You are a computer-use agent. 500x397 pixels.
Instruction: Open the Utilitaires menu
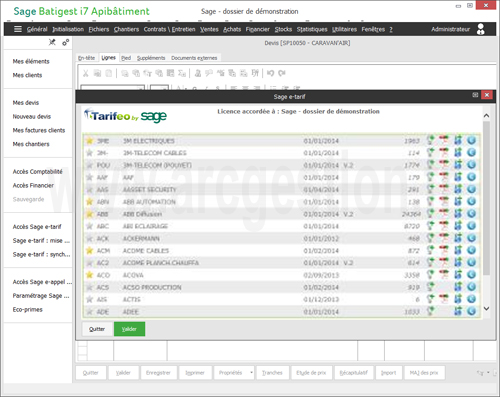pos(344,29)
